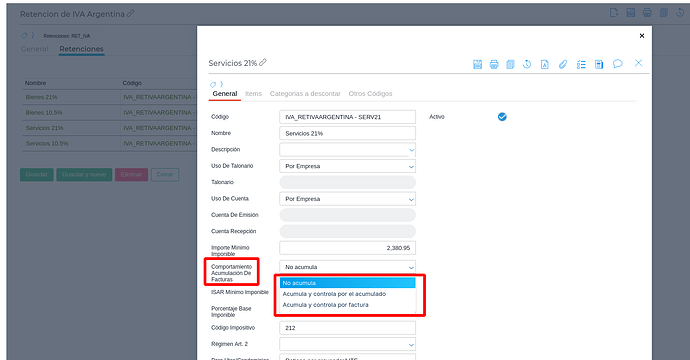This screenshot has width=690, height=360.
Task: Click the Retenciones: RET_IVA breadcrumb
Action: coord(66,36)
